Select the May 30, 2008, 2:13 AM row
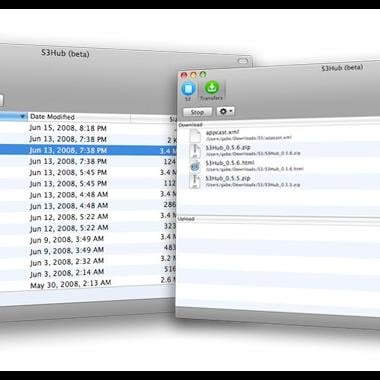 [x=87, y=284]
